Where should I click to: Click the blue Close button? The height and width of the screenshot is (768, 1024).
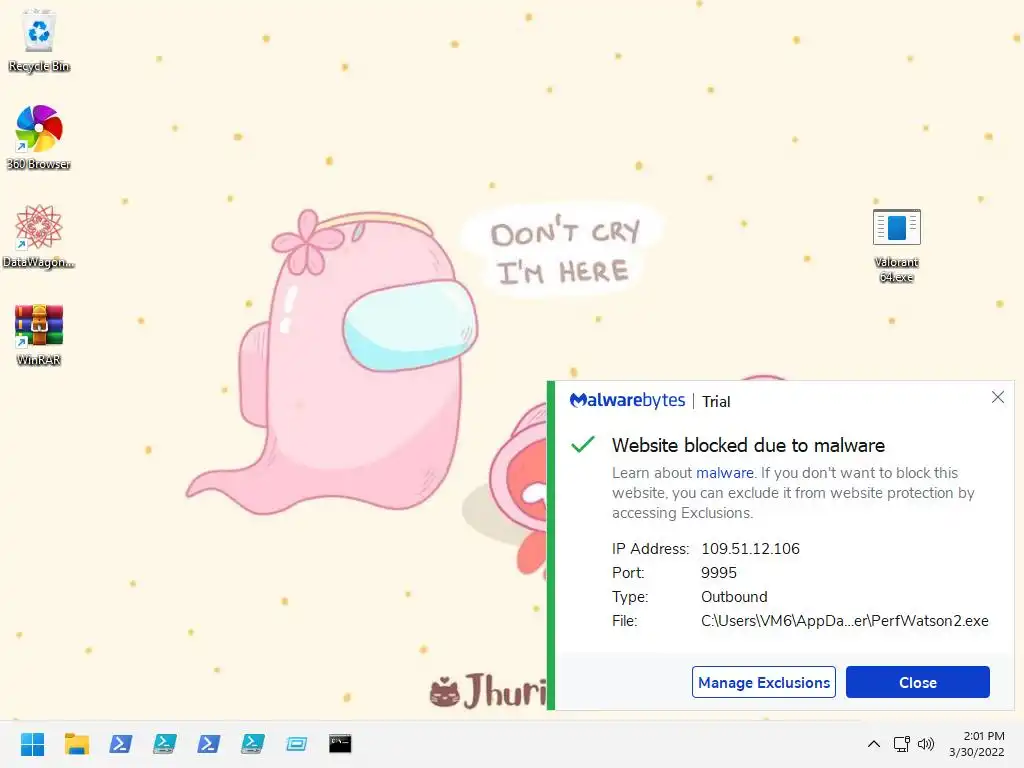point(918,682)
